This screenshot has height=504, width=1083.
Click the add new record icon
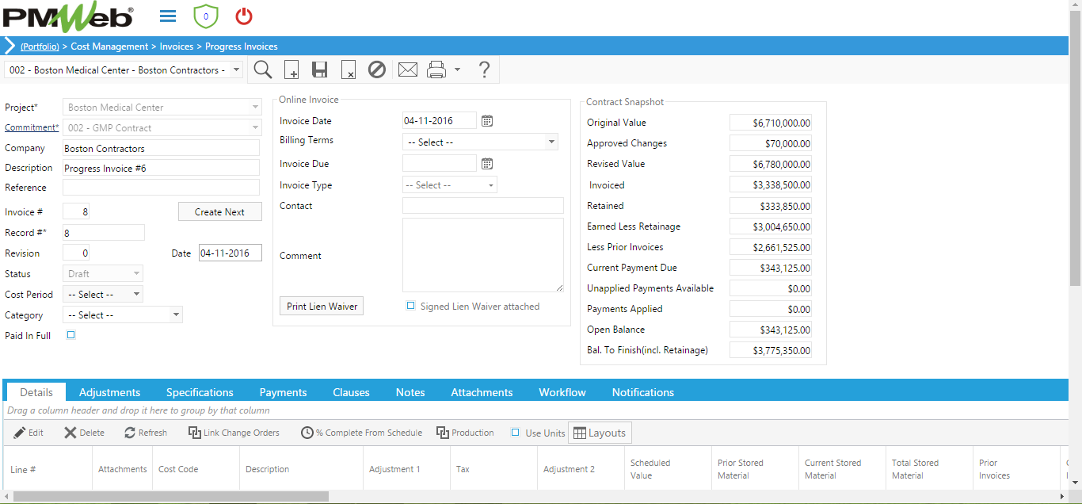[291, 70]
